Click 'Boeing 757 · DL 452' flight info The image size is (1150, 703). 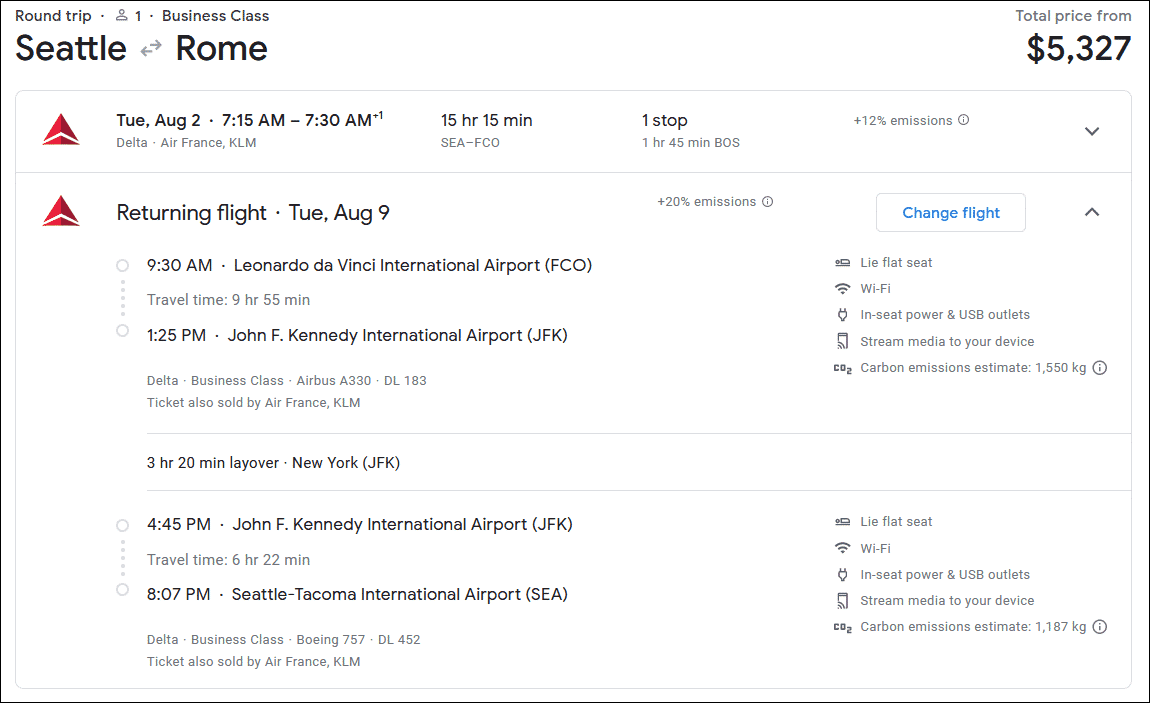pos(359,640)
